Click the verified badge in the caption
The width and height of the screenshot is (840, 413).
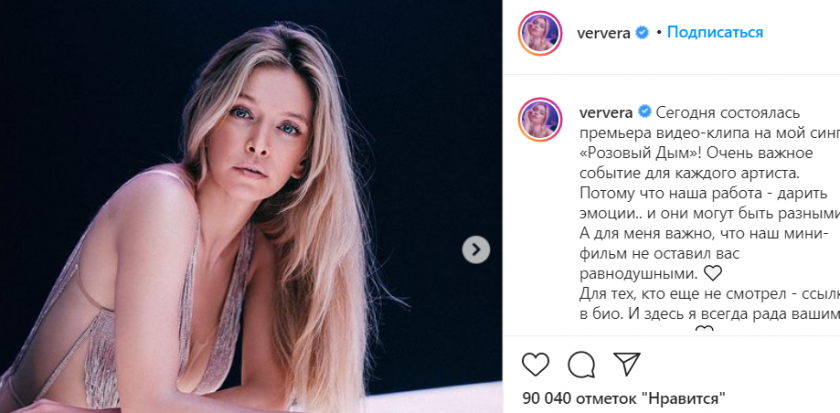click(x=645, y=112)
